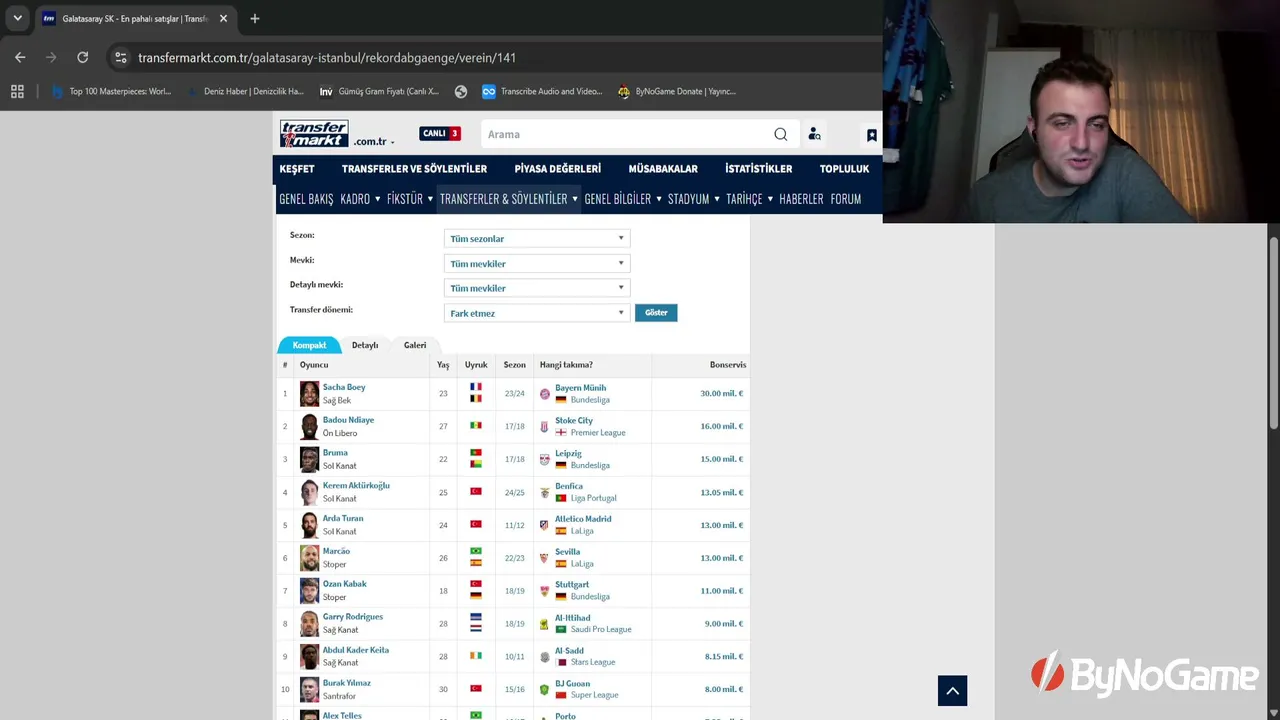1280x720 pixels.
Task: Click the Transfermarkt logo
Action: coord(314,134)
